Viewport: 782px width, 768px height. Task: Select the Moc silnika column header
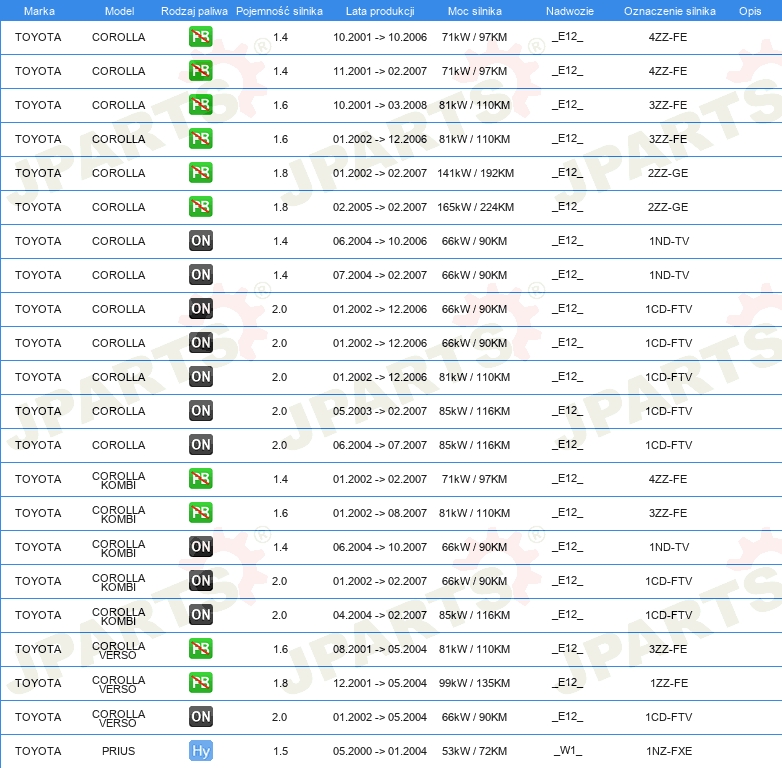point(474,11)
